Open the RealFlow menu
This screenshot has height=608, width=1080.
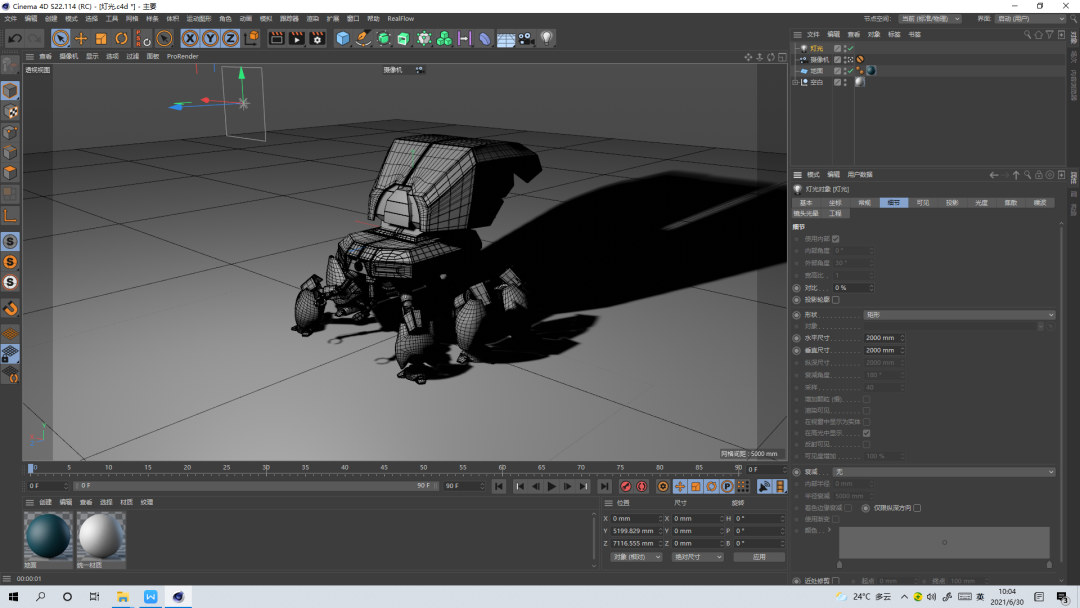[x=401, y=19]
